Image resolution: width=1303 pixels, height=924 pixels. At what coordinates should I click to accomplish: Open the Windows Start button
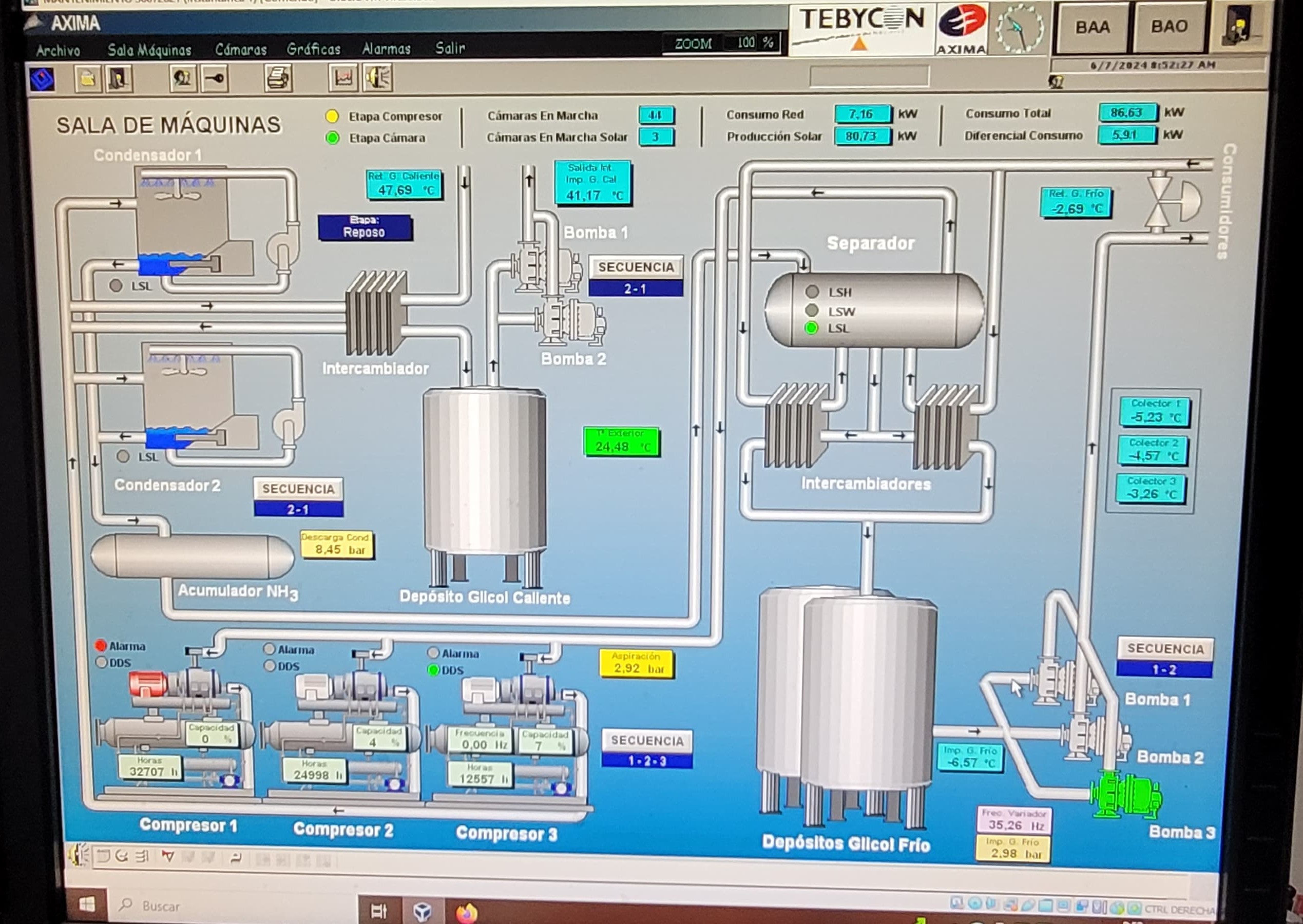[x=86, y=904]
